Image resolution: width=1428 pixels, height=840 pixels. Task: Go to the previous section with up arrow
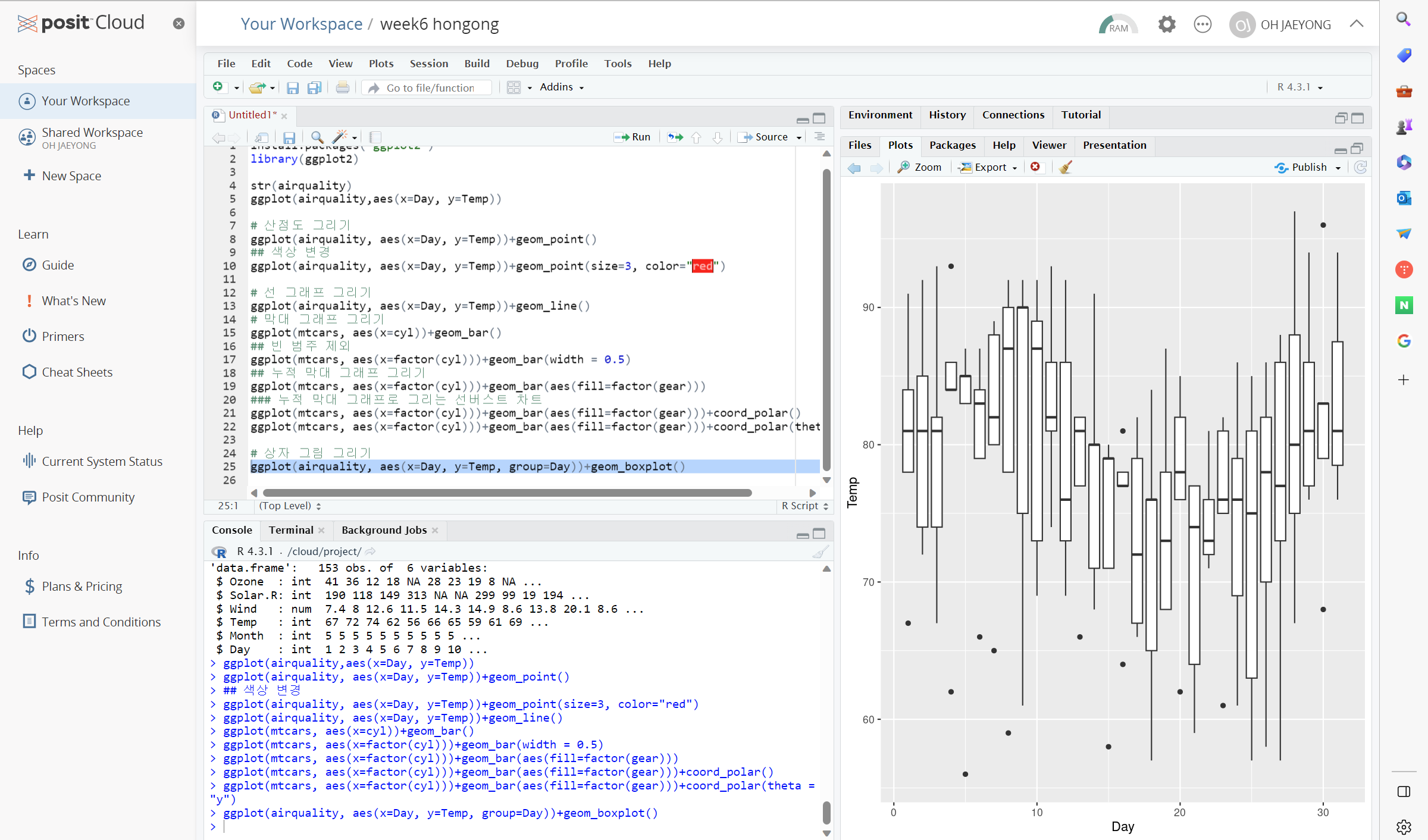click(696, 137)
